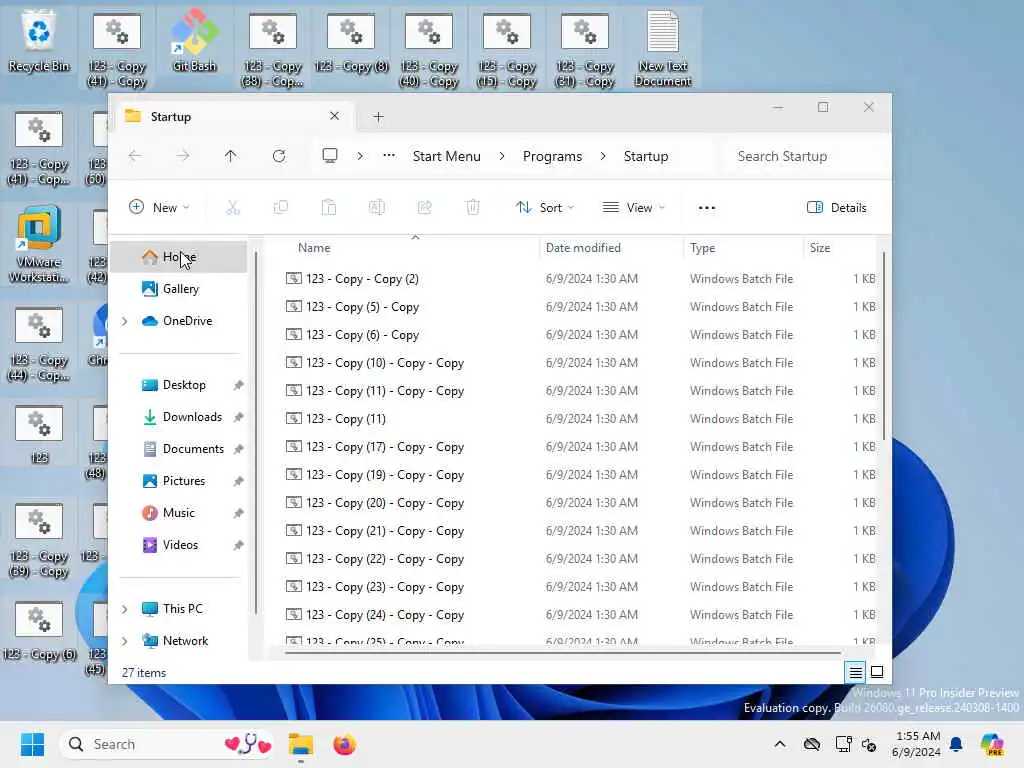
Task: Select OneDrive in the navigation pane
Action: (x=179, y=321)
